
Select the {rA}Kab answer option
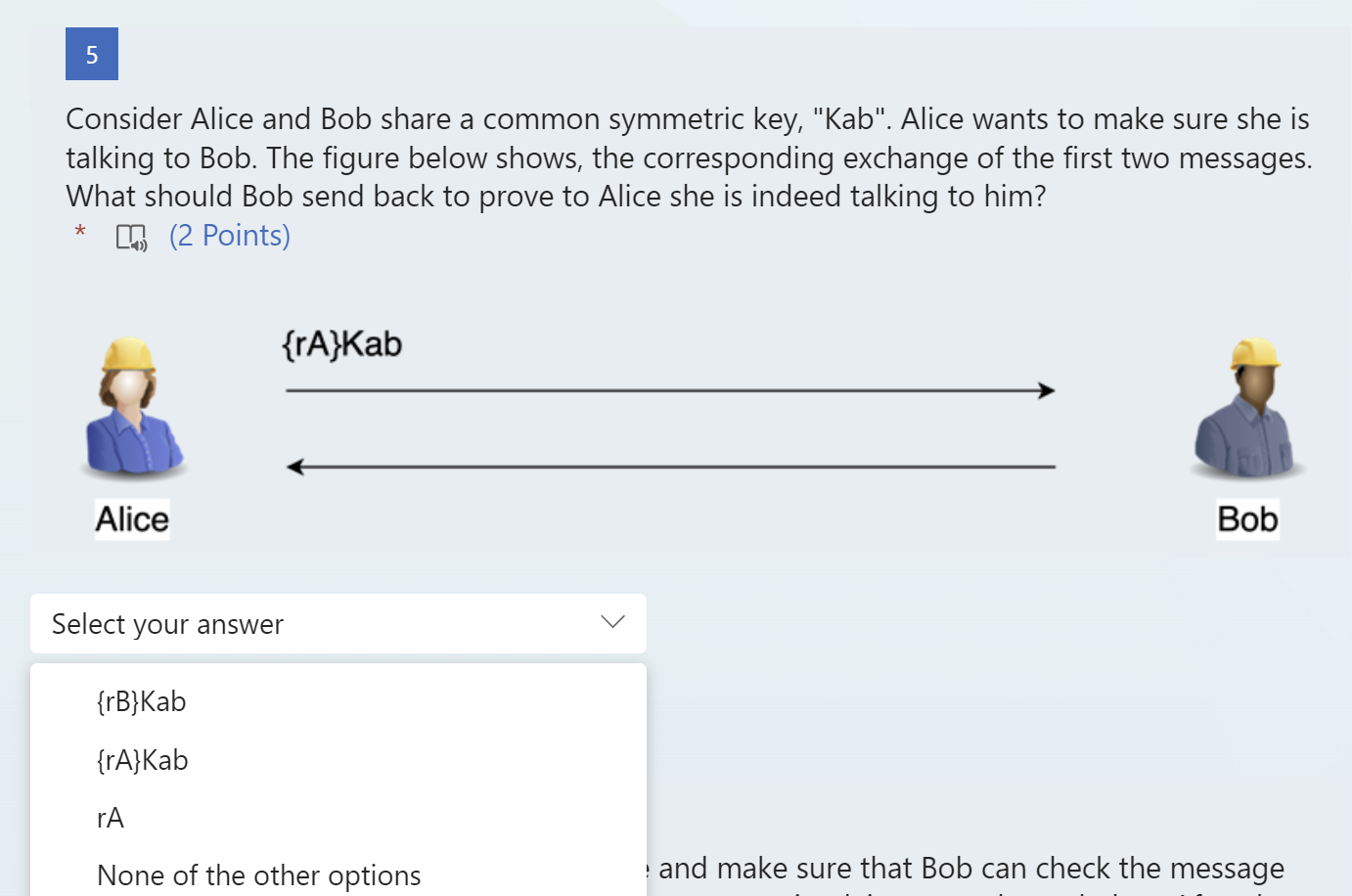coord(142,759)
